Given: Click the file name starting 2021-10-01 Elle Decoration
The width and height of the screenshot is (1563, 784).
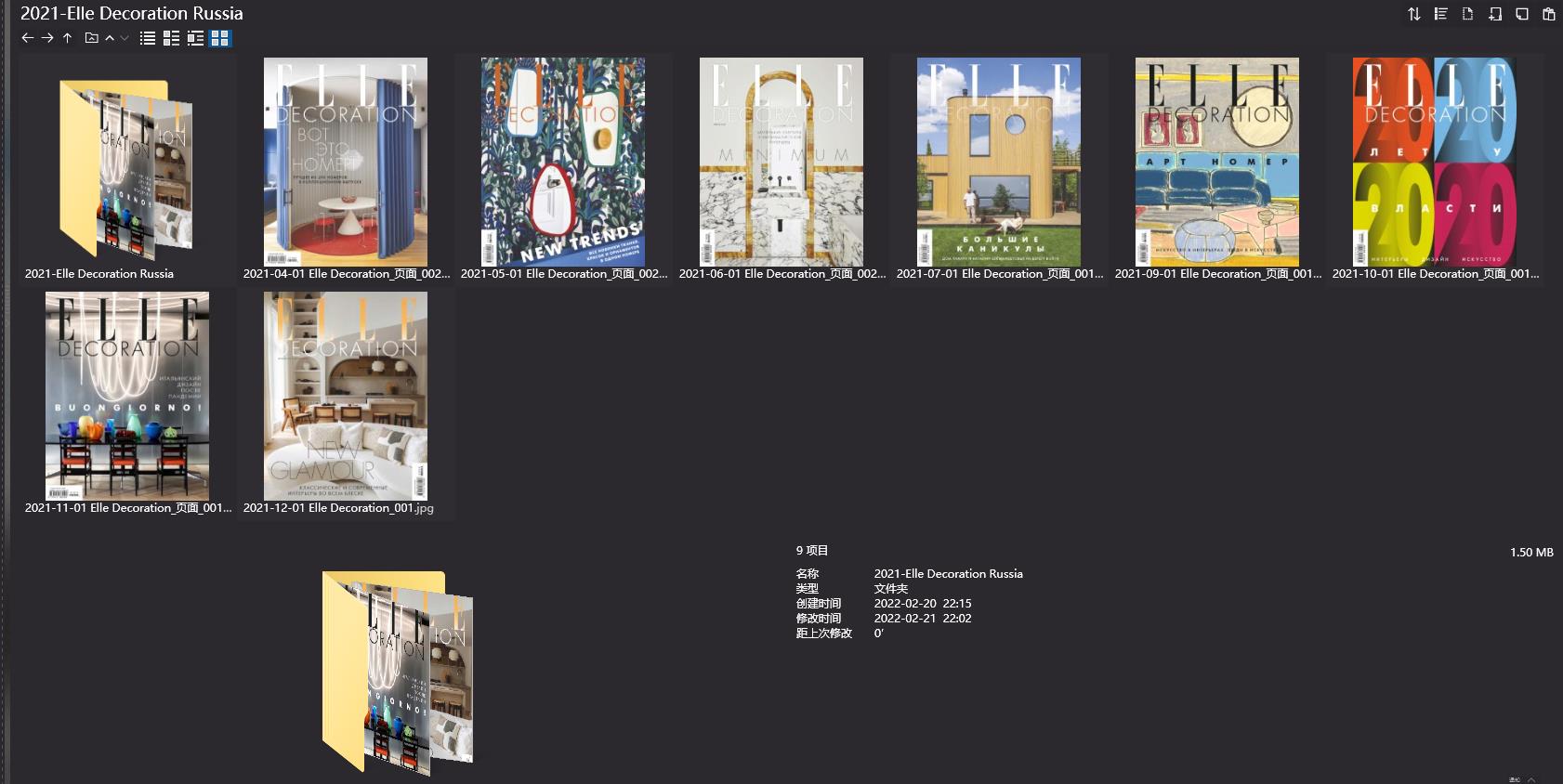Looking at the screenshot, I should pyautogui.click(x=1436, y=274).
